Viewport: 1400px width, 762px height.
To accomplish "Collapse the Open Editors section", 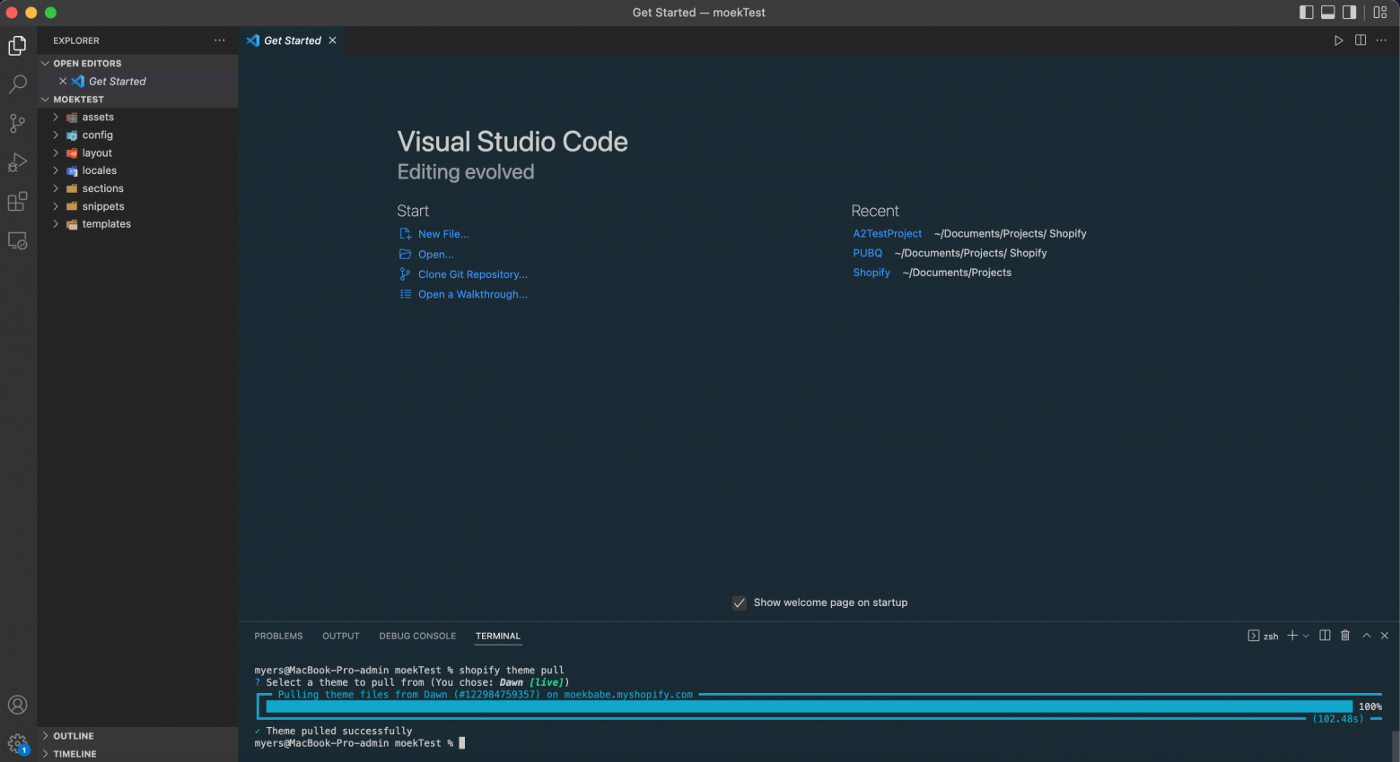I will point(138,63).
